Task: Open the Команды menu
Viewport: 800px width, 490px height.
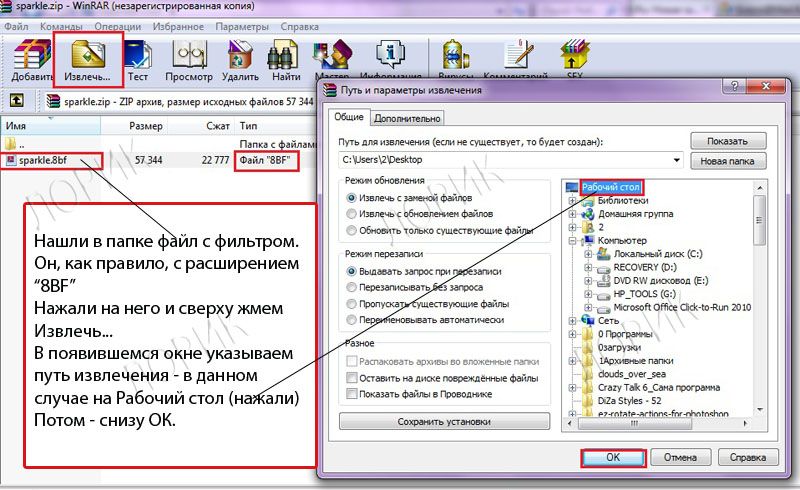Action: 61,26
